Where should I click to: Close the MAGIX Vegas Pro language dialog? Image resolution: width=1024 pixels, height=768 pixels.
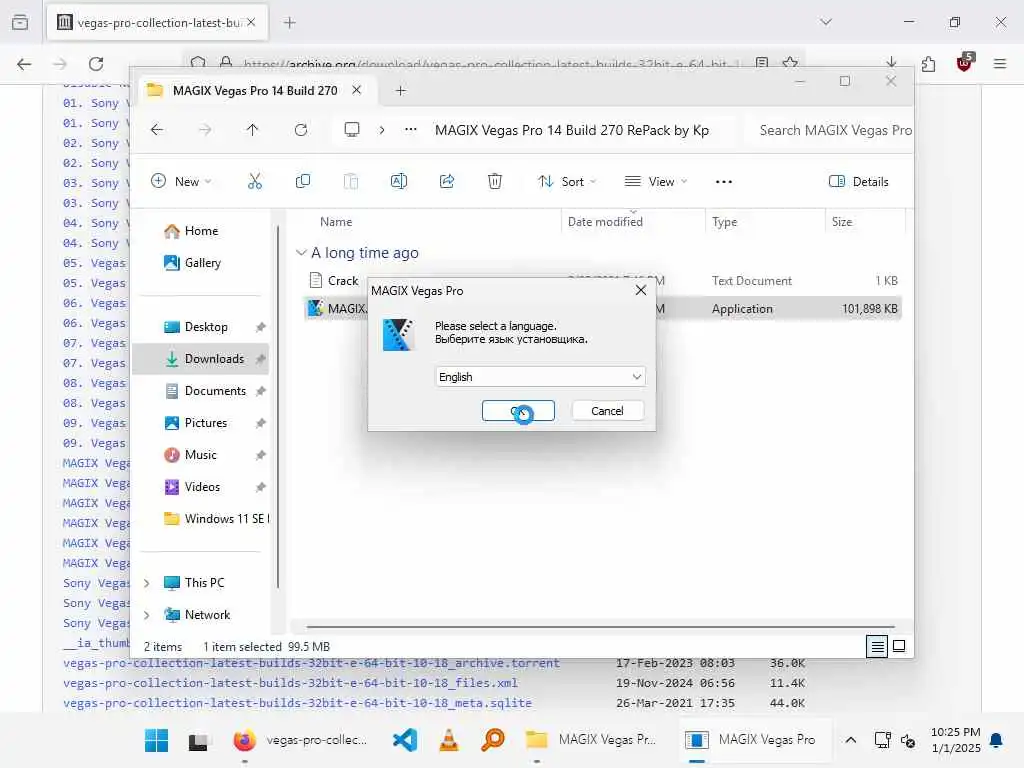pyautogui.click(x=641, y=291)
